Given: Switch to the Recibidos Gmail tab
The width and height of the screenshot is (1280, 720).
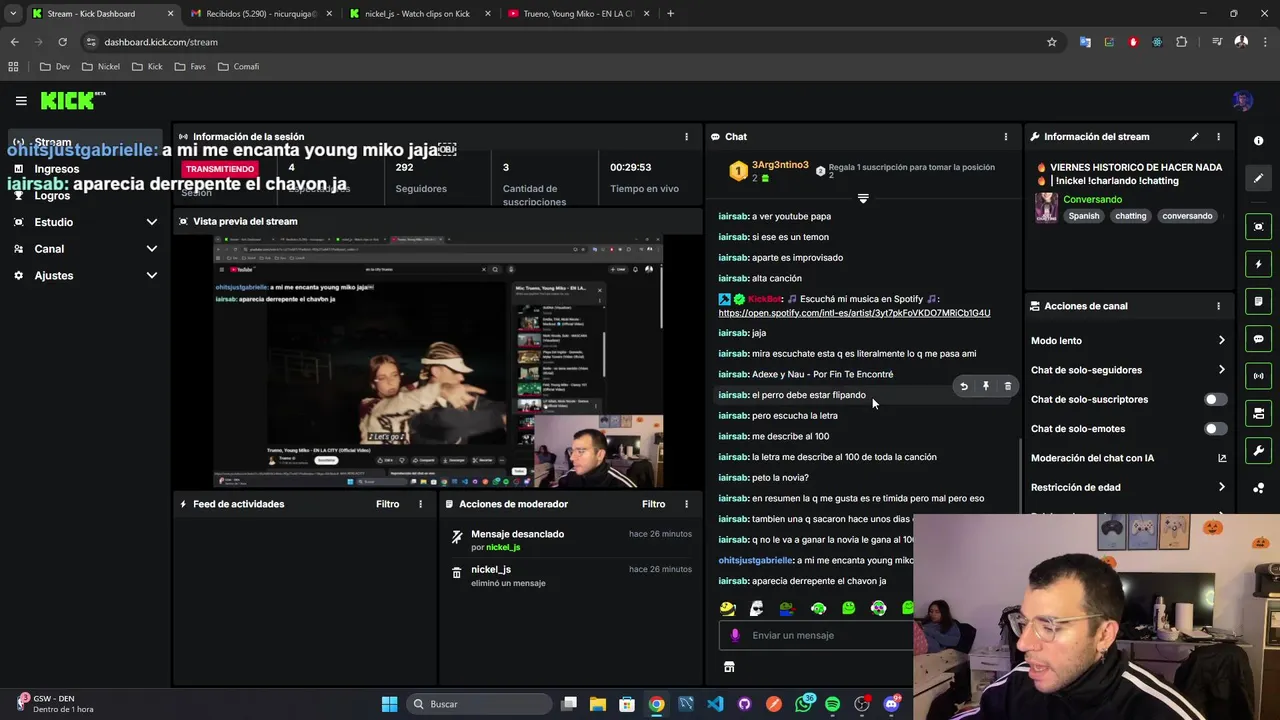Looking at the screenshot, I should click(x=261, y=14).
